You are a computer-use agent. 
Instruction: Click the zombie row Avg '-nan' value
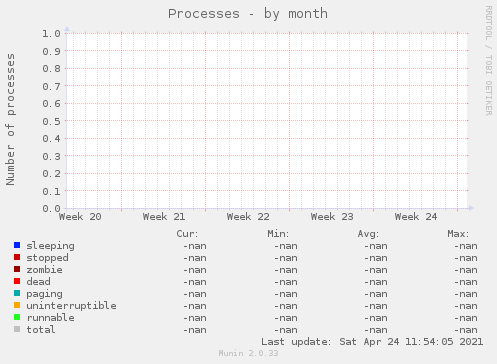pos(376,270)
